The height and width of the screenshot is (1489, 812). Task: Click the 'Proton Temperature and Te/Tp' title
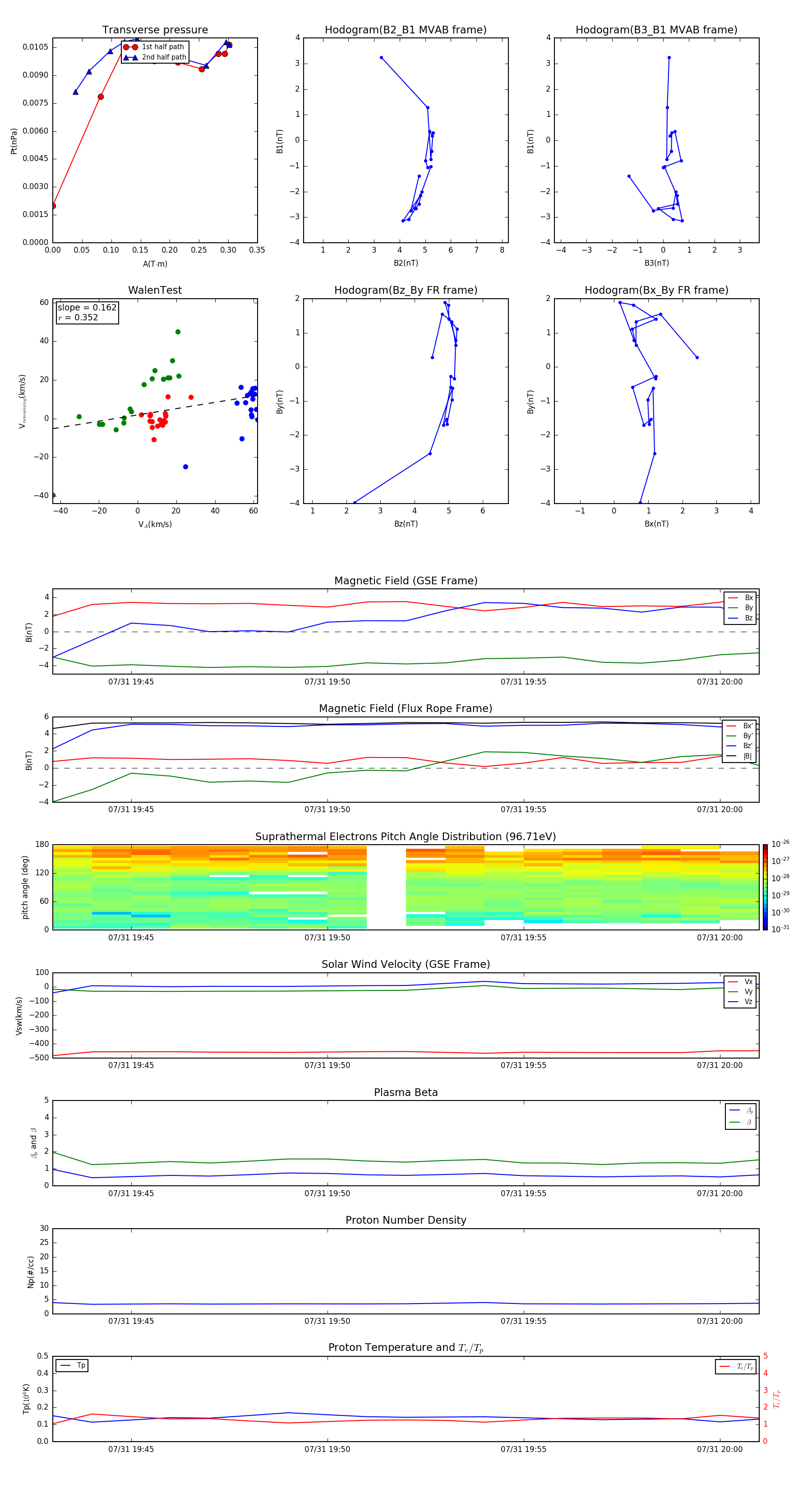406,1347
